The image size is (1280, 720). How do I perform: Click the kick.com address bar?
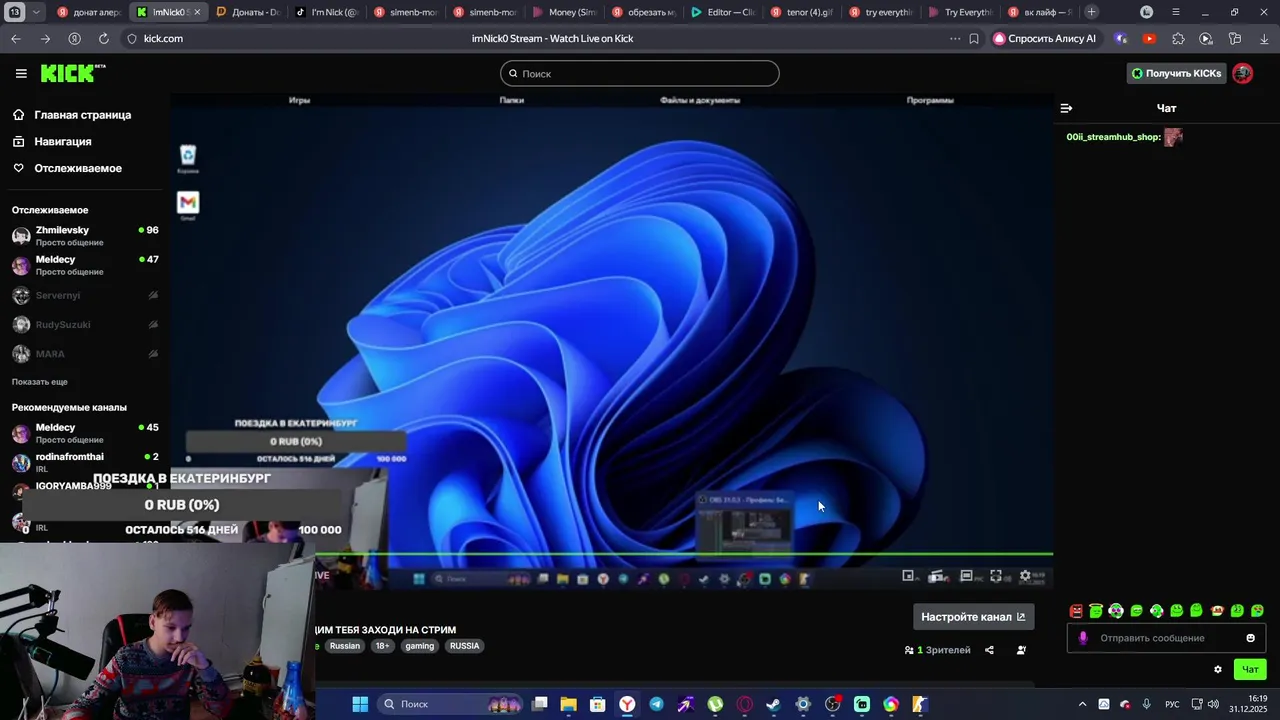(164, 39)
